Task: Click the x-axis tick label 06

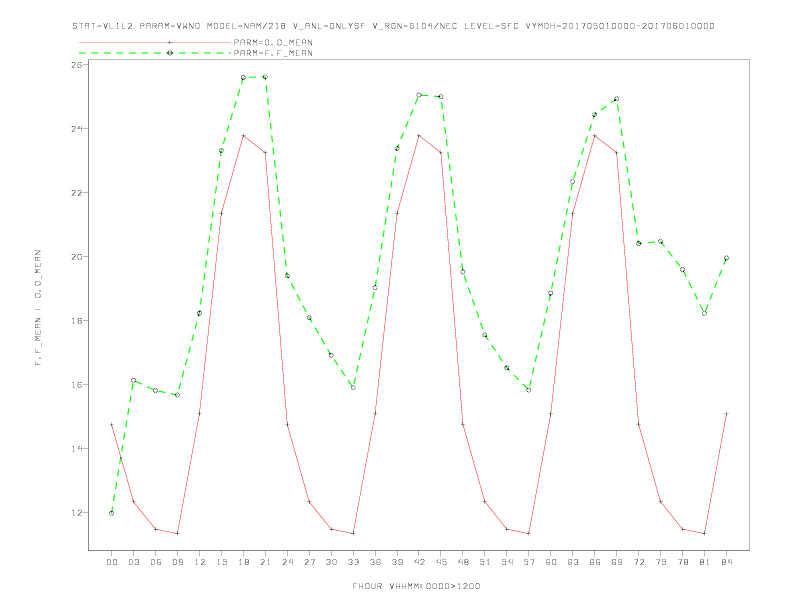Action: pyautogui.click(x=156, y=562)
